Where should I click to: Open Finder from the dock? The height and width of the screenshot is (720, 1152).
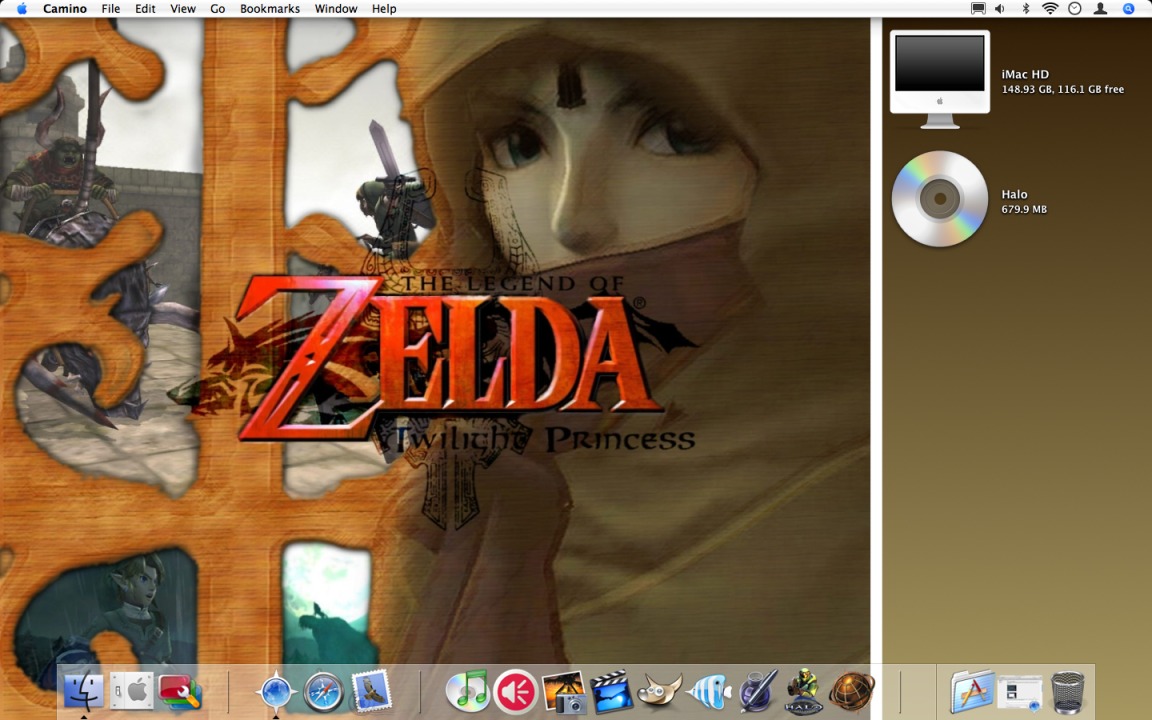click(x=84, y=691)
